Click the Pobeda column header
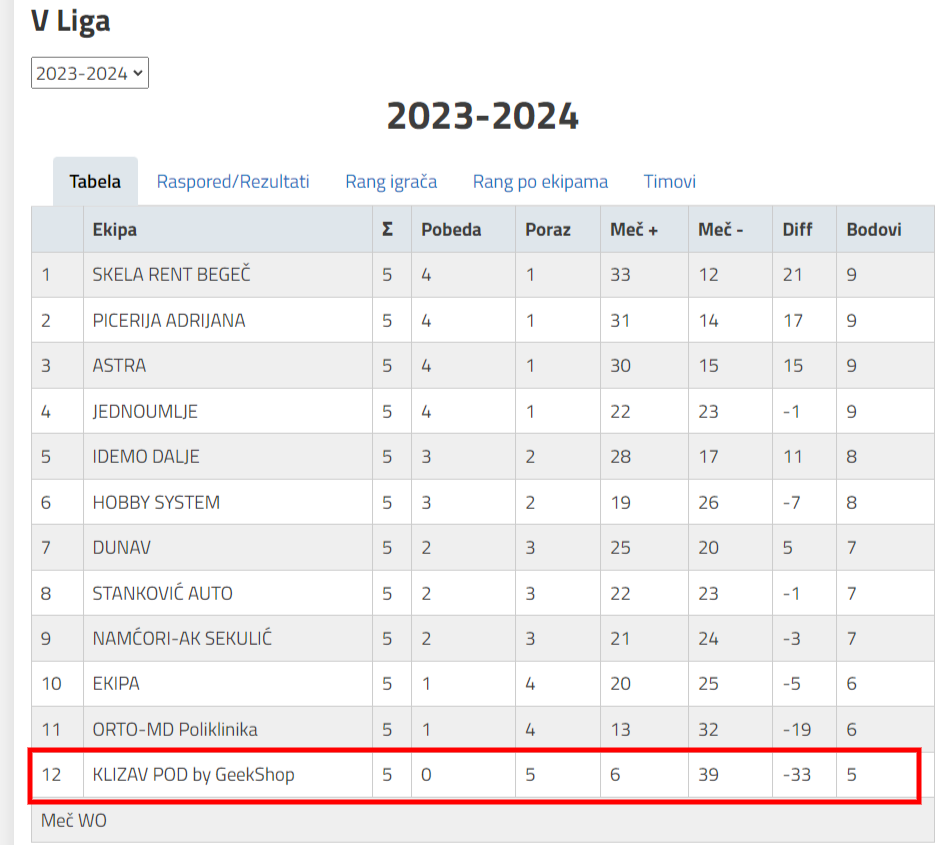 tap(451, 230)
